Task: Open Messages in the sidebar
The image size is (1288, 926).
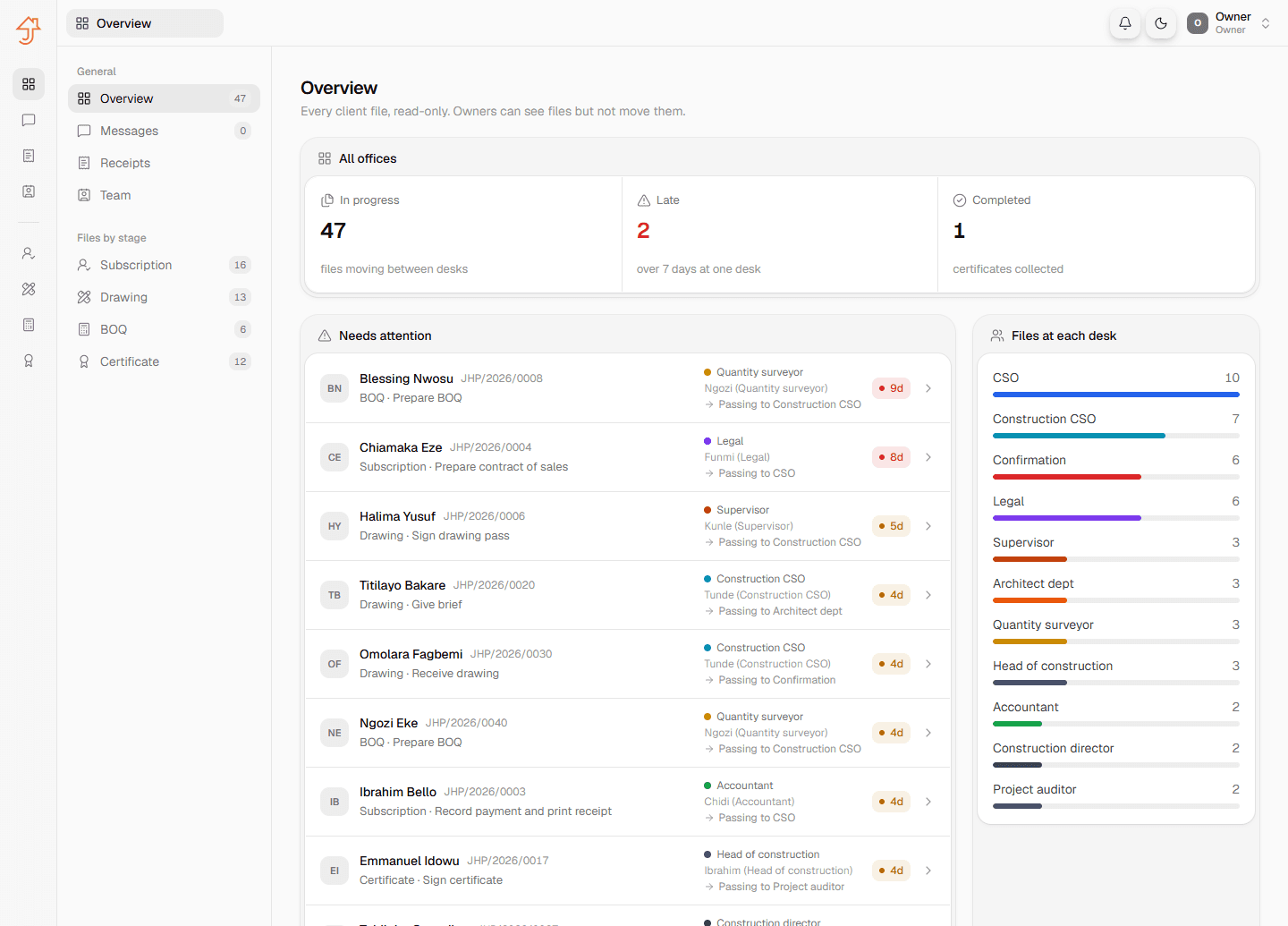Action: click(x=164, y=131)
